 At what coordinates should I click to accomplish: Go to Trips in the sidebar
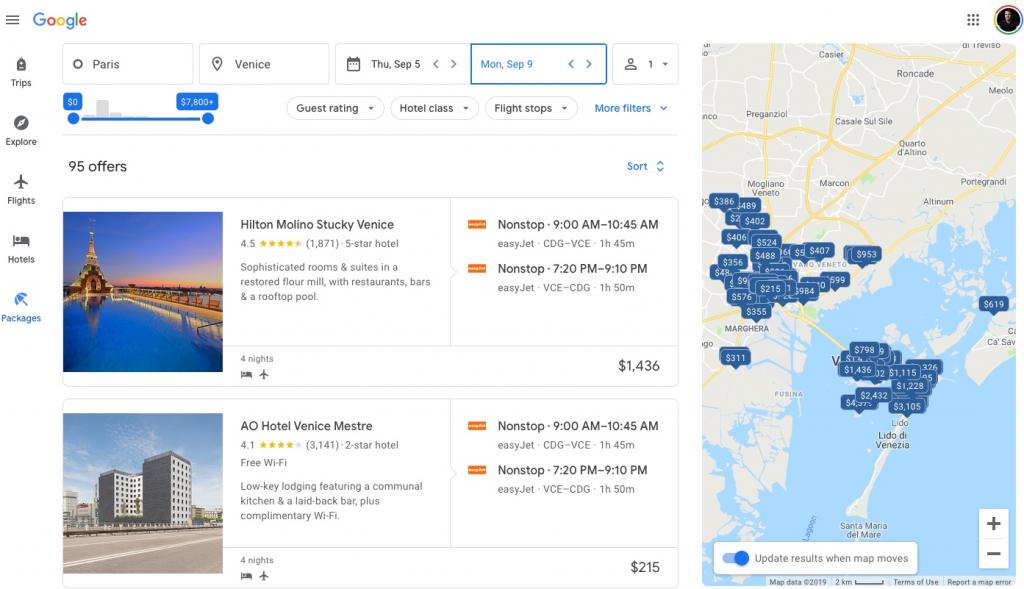[x=21, y=72]
